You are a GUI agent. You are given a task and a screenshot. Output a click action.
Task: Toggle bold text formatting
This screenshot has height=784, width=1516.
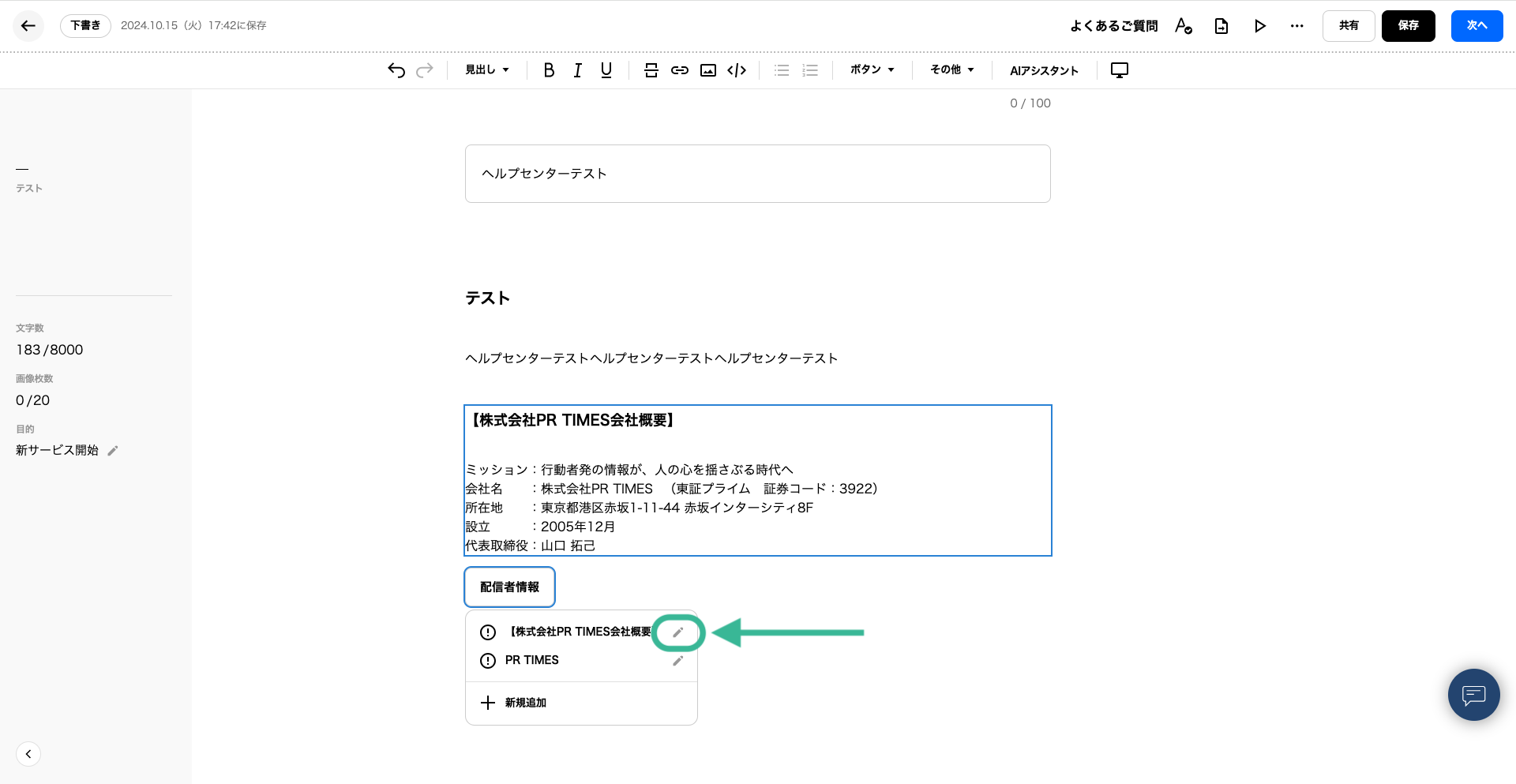tap(549, 70)
